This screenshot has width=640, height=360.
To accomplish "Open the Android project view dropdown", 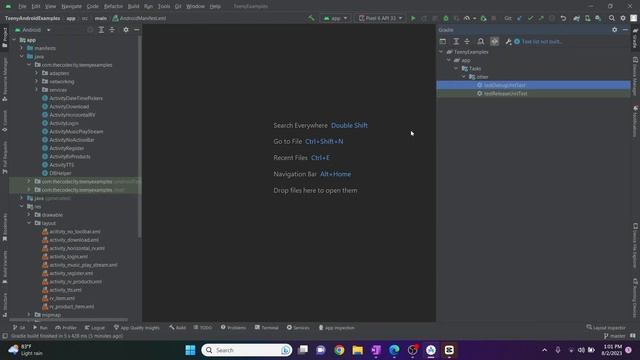I will (33, 30).
